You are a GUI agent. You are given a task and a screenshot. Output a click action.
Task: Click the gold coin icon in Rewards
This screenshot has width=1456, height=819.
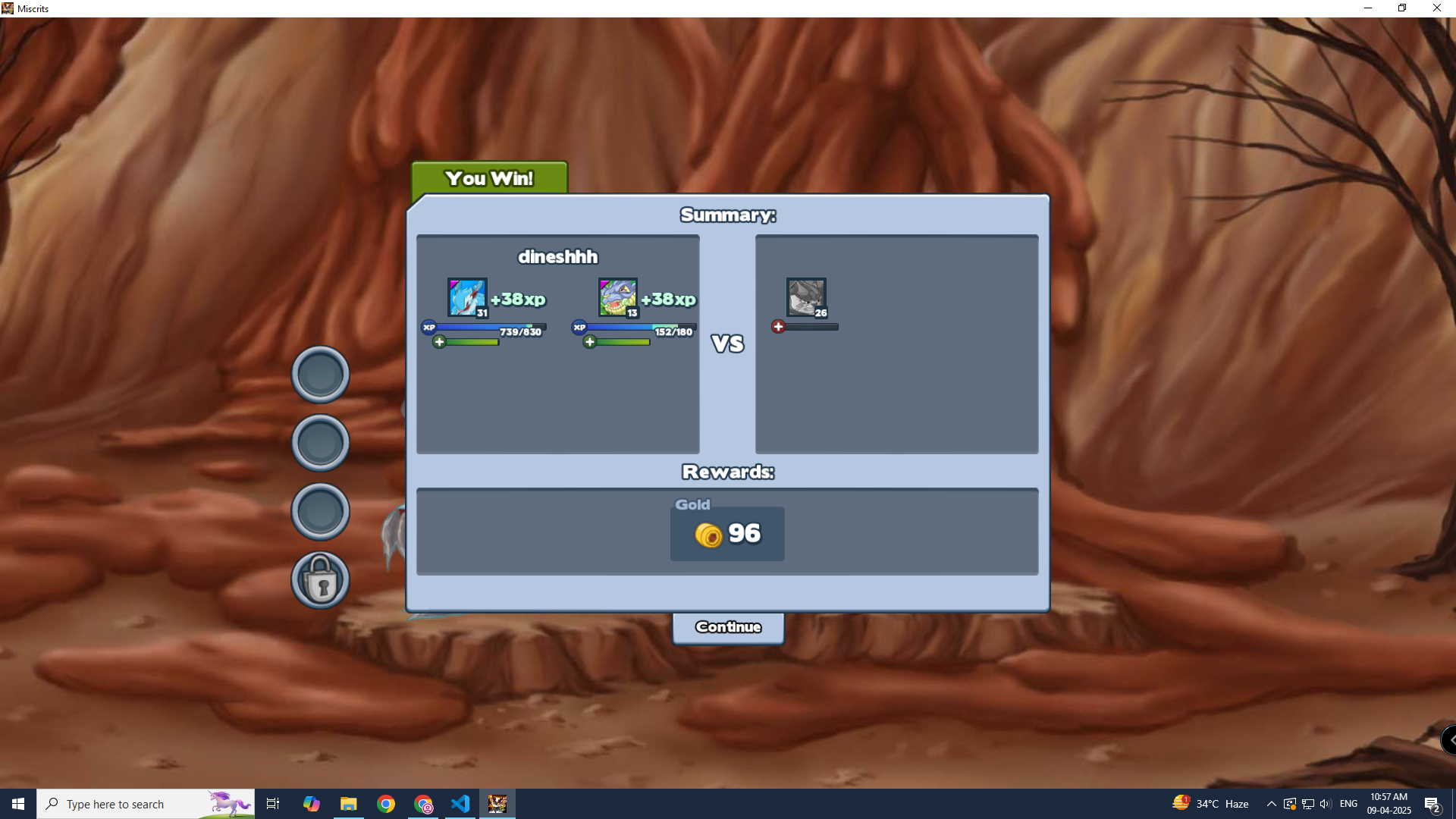point(708,533)
